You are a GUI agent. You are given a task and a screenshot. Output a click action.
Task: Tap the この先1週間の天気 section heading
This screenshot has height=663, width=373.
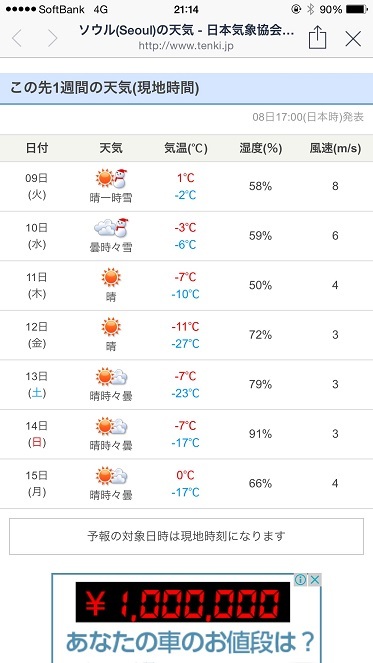[104, 88]
